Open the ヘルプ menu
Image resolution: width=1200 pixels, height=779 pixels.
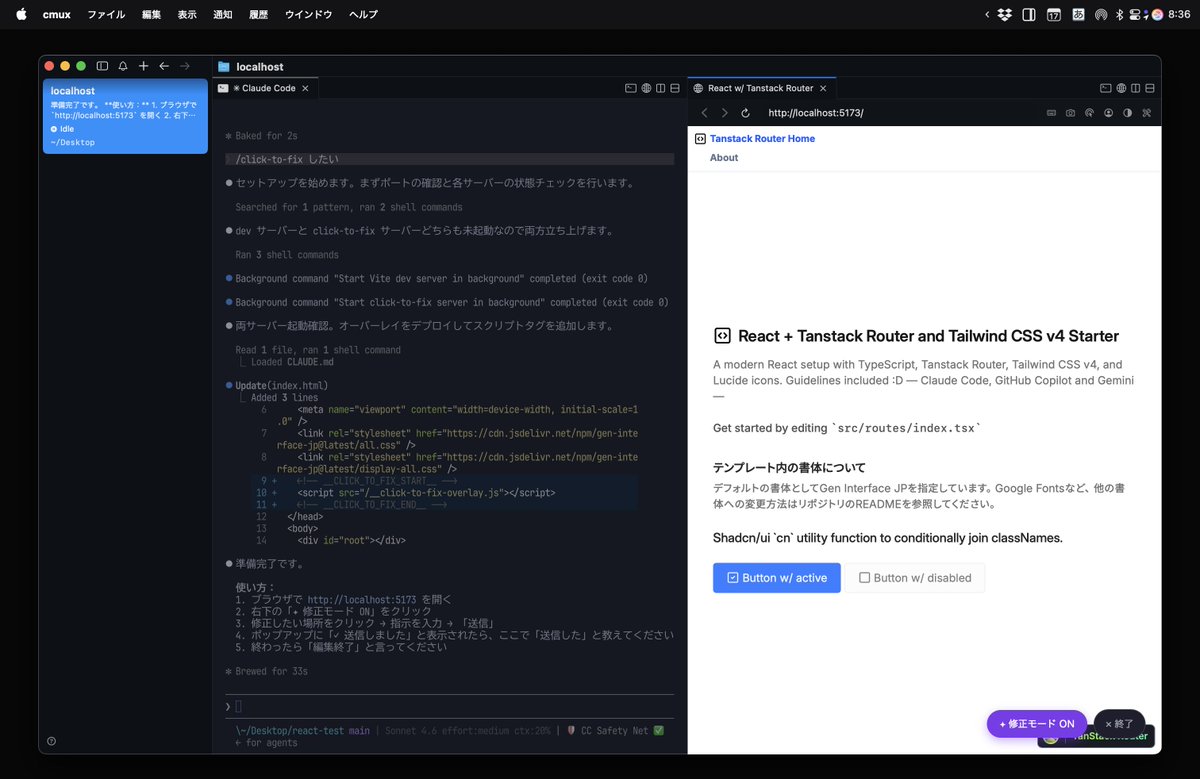tap(363, 14)
